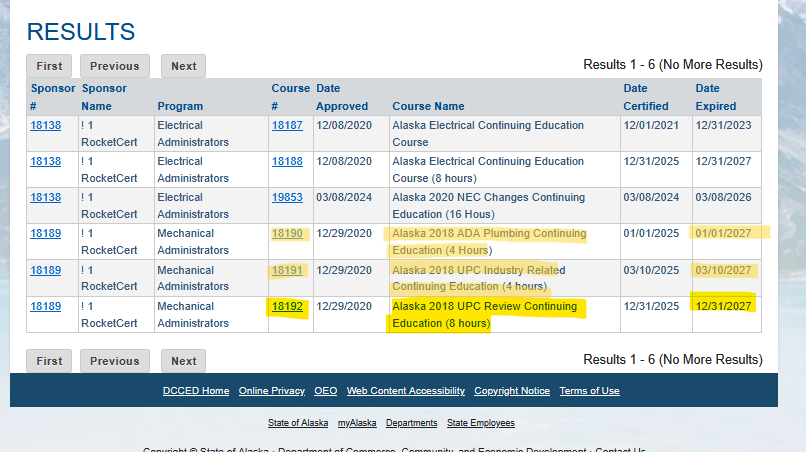Open course number 18187 link
The width and height of the screenshot is (806, 452).
[287, 126]
